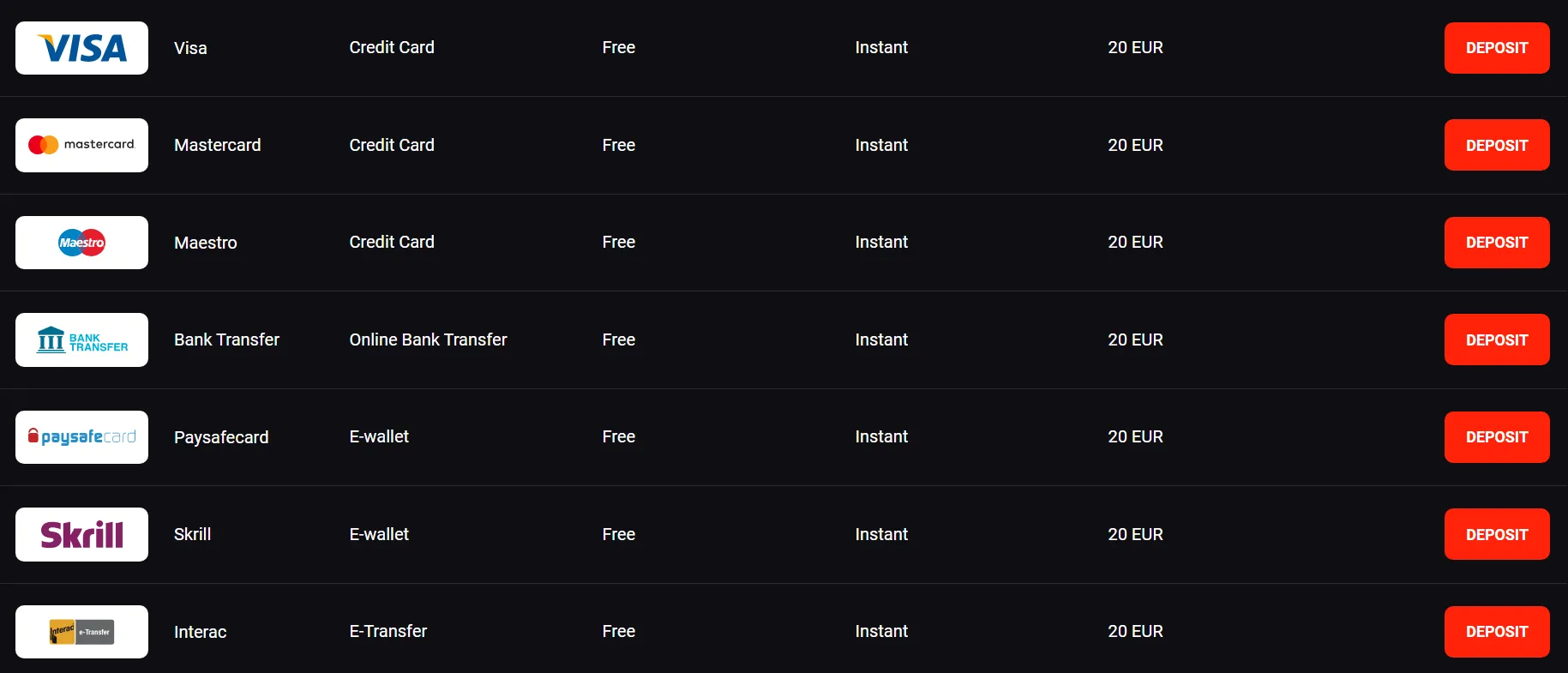Click the Online Bank Transfer type text
Viewport: 1568px width, 673px height.
click(428, 340)
